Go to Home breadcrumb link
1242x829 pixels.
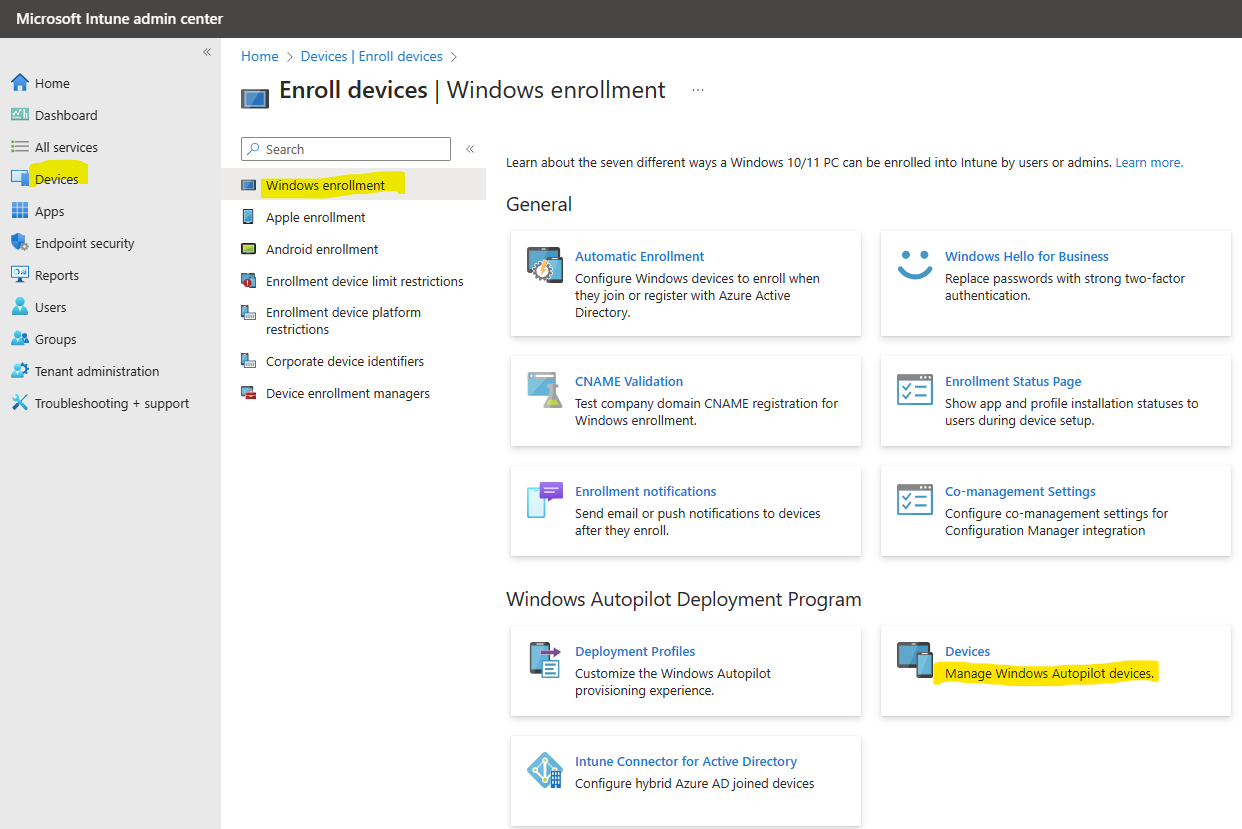[x=260, y=56]
